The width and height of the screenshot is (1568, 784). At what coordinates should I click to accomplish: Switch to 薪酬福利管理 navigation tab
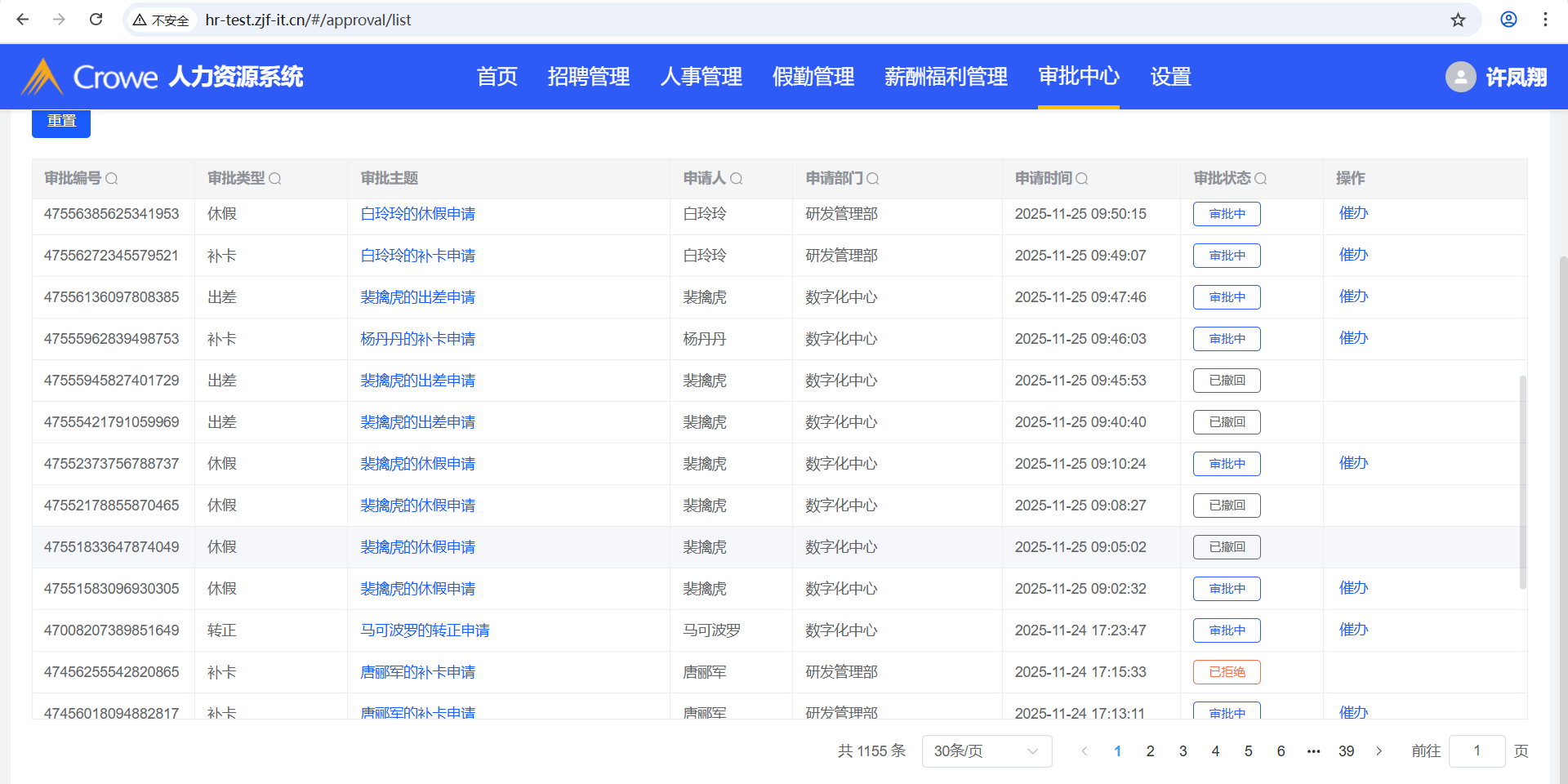(946, 77)
